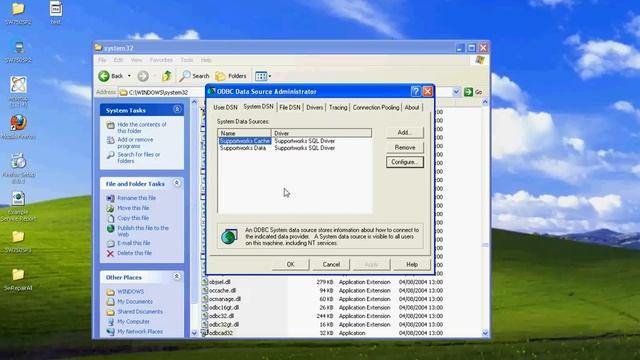Click the Name column header
The height and width of the screenshot is (360, 640).
tap(244, 133)
